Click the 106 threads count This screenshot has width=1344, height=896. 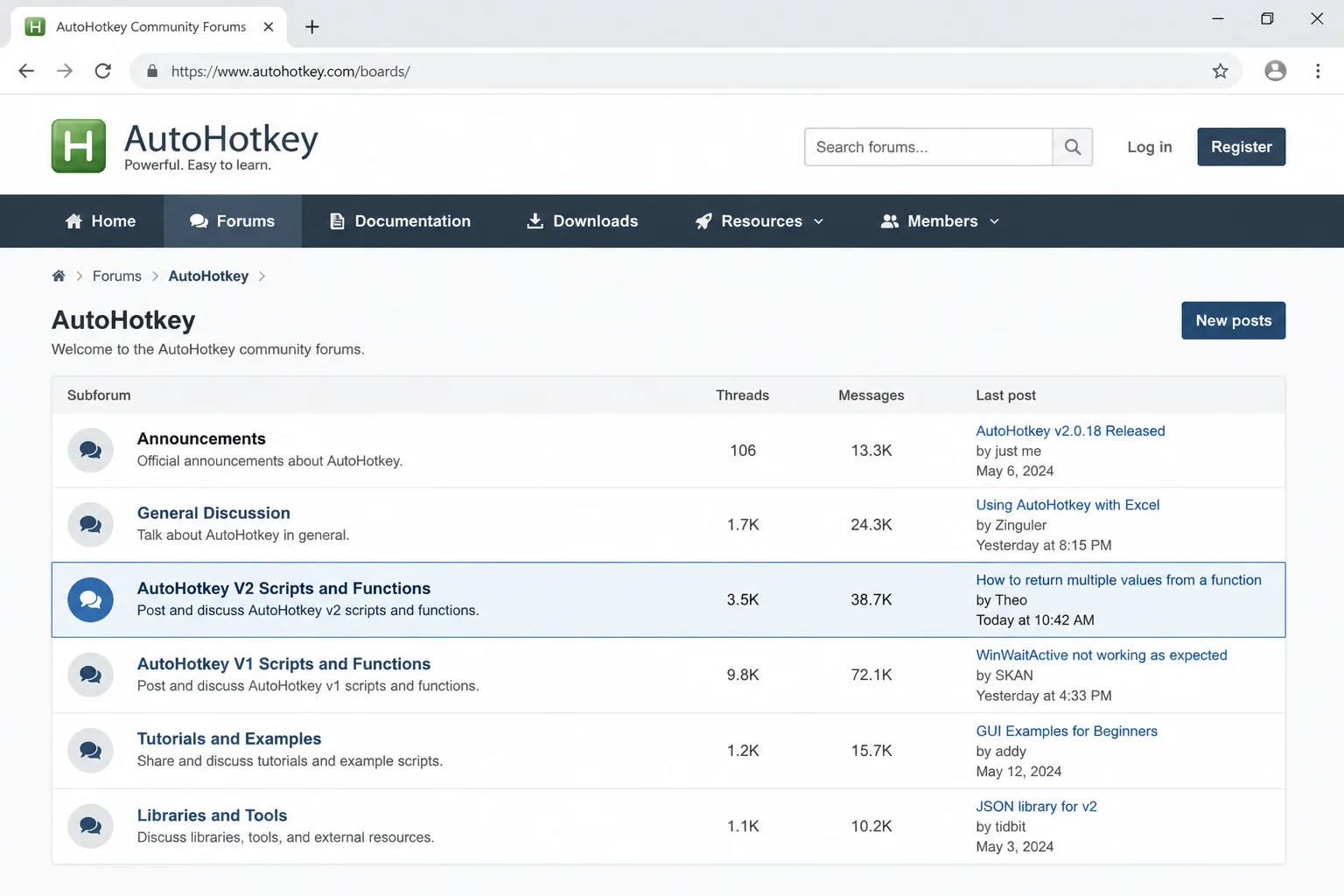[743, 451]
